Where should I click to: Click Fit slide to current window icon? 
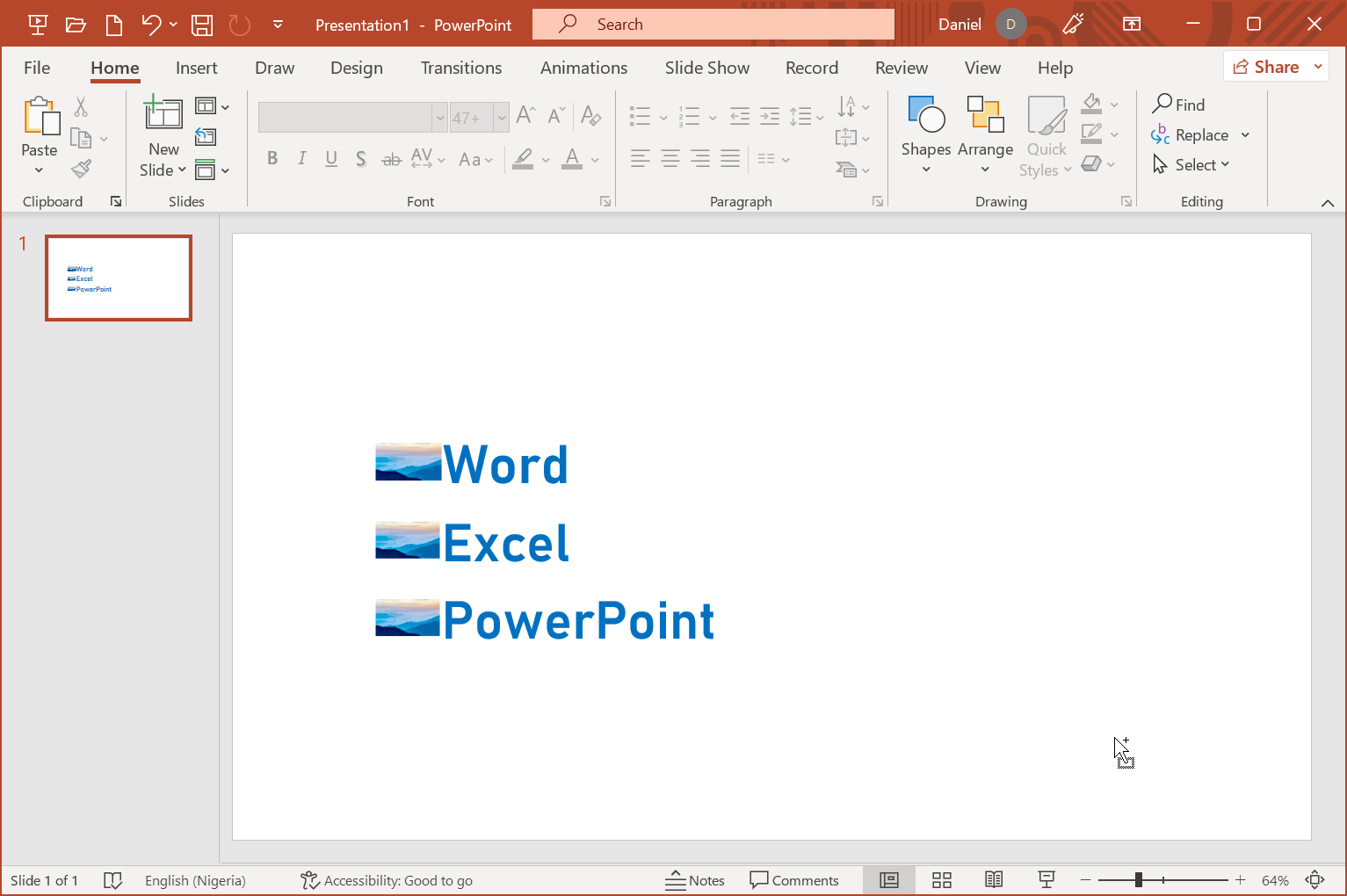point(1315,880)
